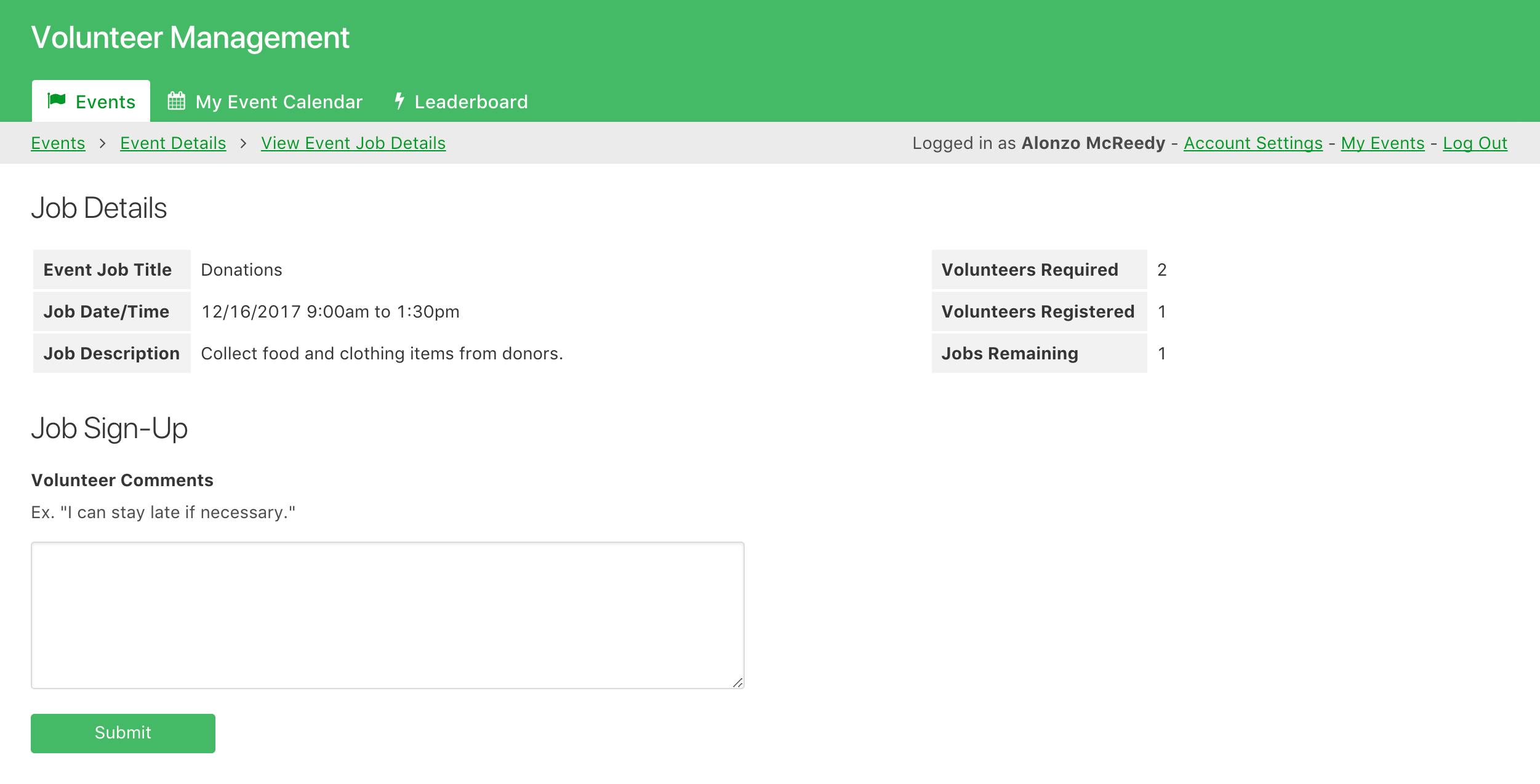
Task: Go to My Events
Action: click(1382, 142)
